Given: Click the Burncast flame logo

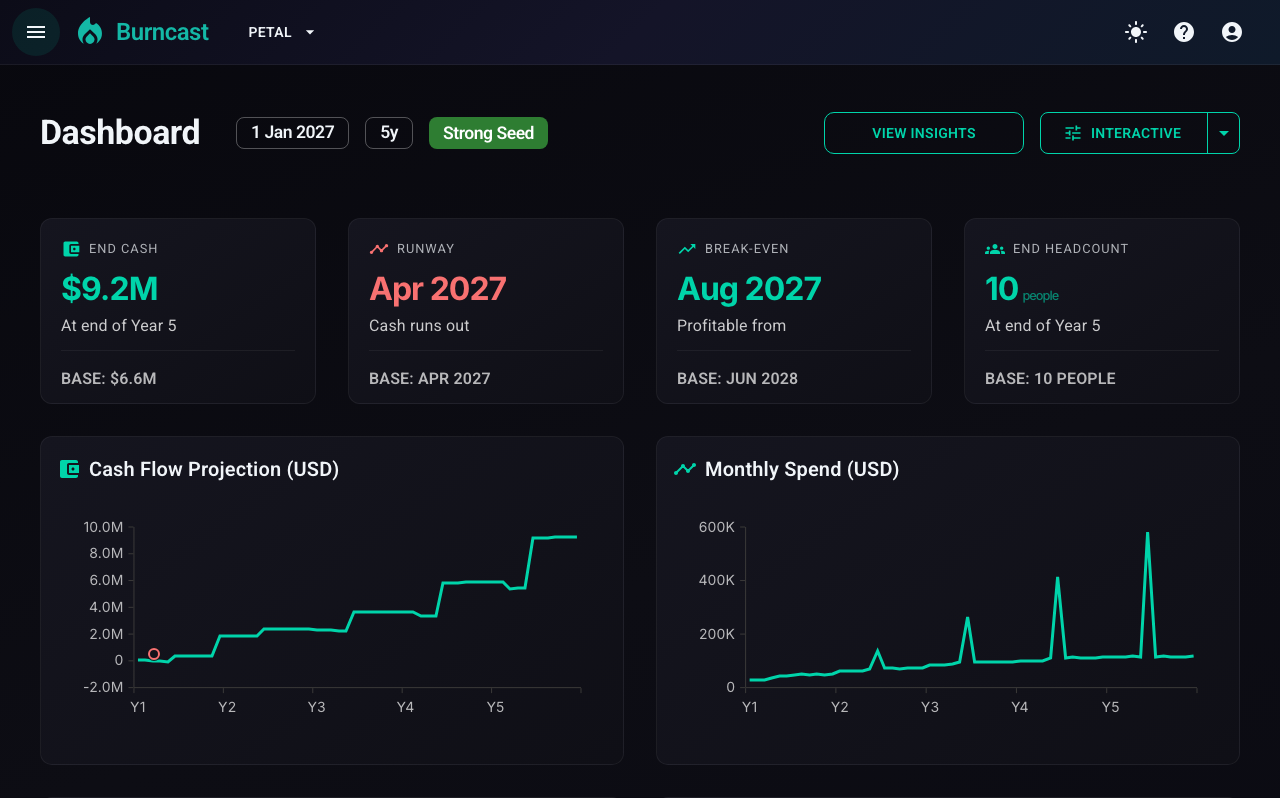Looking at the screenshot, I should 90,32.
